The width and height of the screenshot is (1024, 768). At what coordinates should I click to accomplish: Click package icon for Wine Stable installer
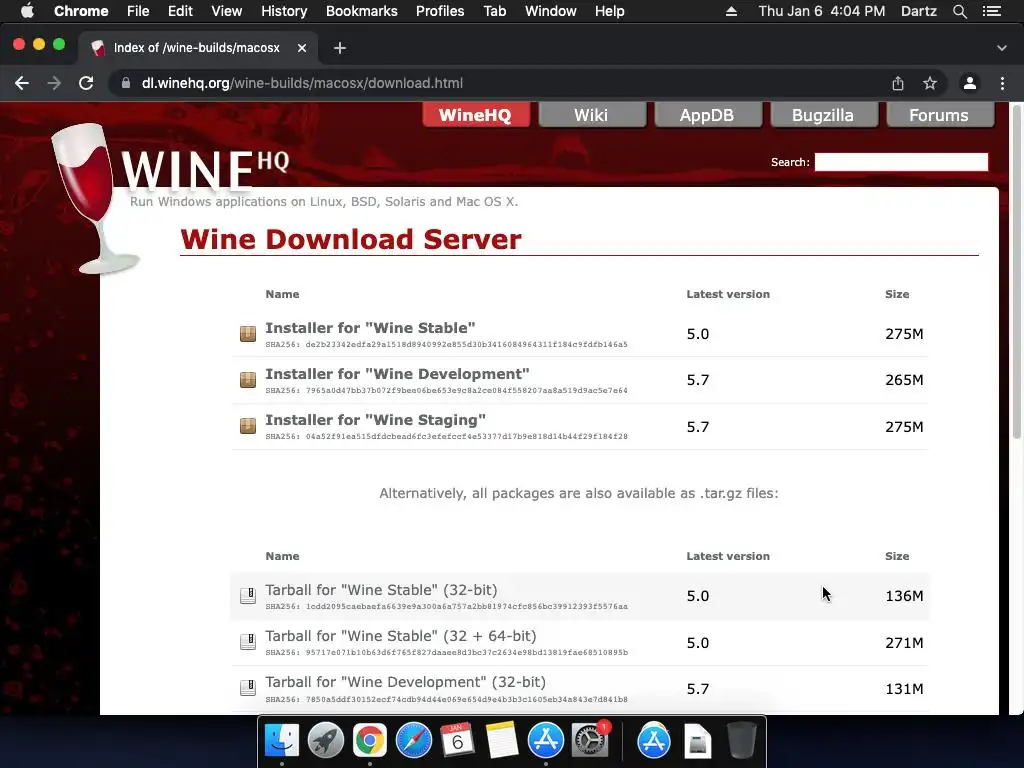[x=248, y=334]
